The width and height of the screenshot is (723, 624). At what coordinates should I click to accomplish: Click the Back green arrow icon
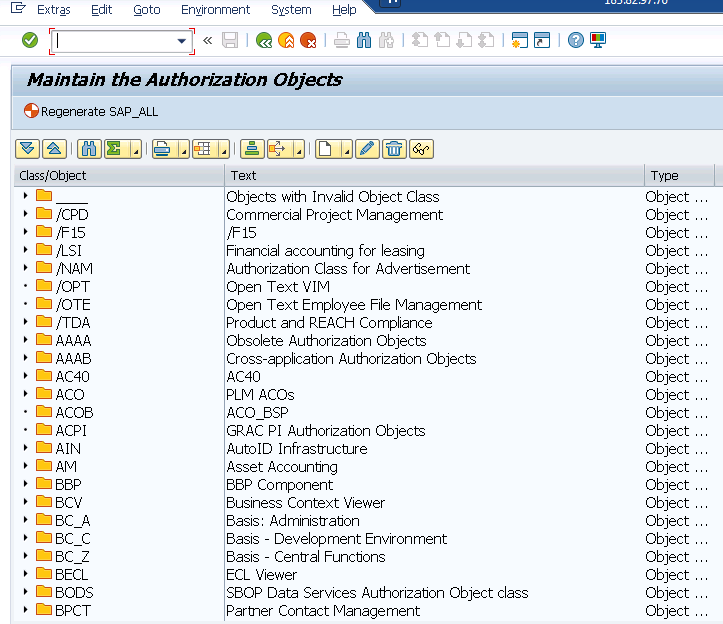[264, 41]
